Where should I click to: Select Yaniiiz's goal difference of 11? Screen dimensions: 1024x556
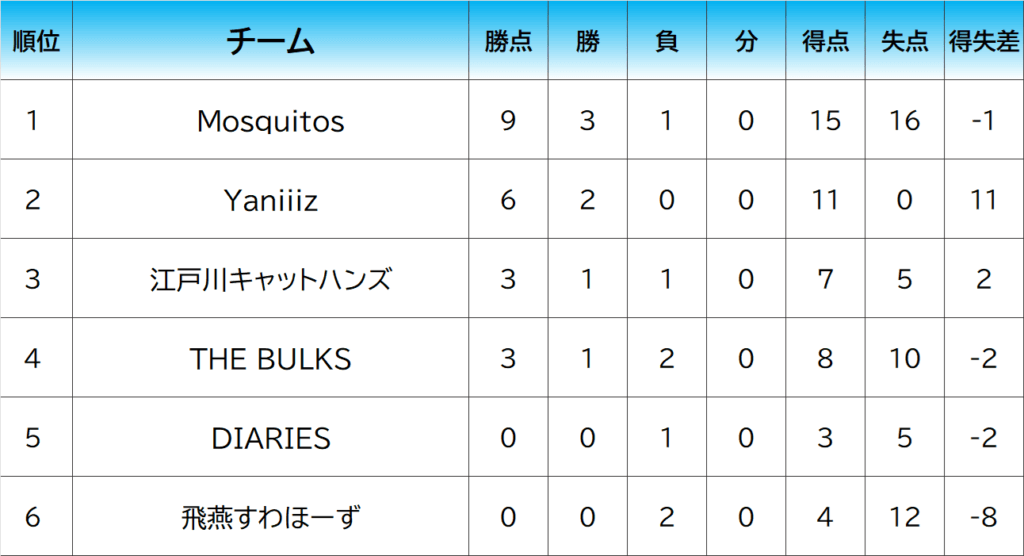984,200
